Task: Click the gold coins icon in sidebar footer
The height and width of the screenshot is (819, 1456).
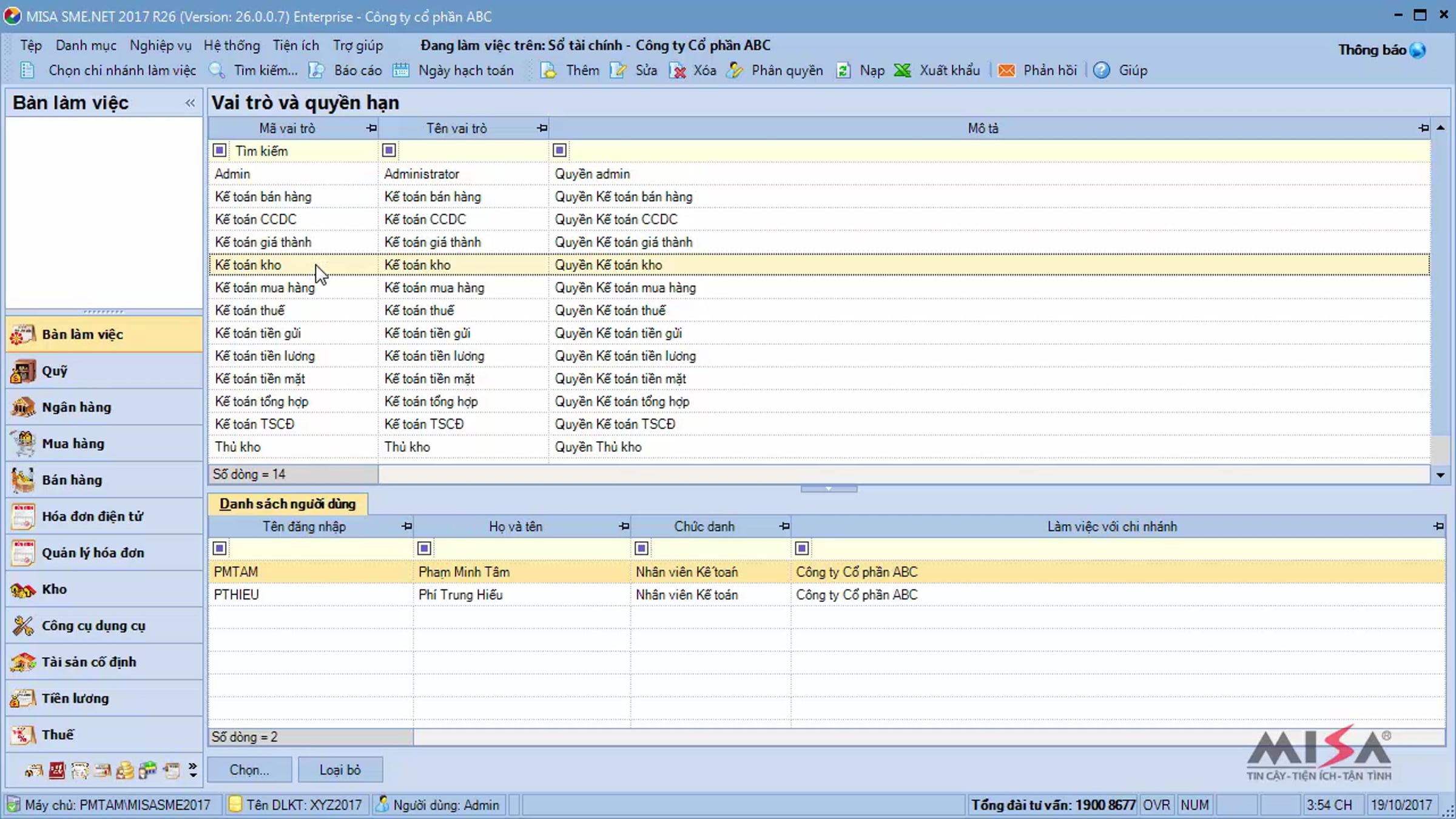Action: pyautogui.click(x=125, y=770)
